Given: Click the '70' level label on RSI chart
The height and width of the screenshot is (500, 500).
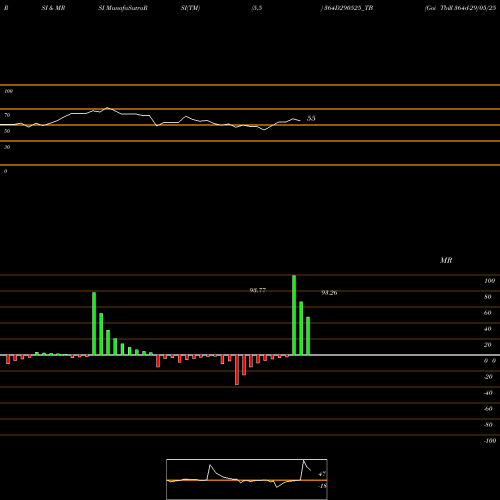Looking at the screenshot, I should coord(7,115).
